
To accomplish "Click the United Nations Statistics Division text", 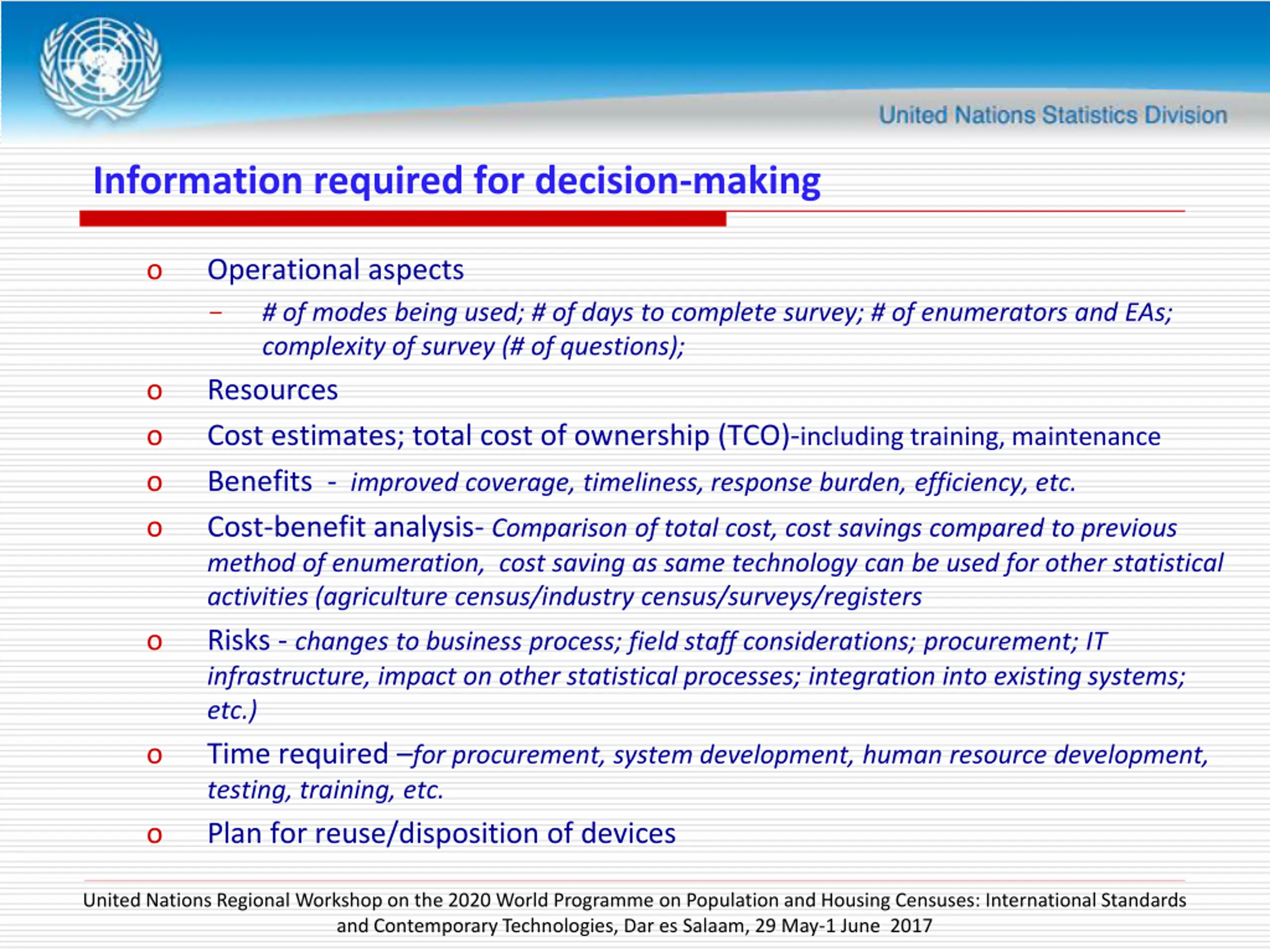I will (1052, 116).
